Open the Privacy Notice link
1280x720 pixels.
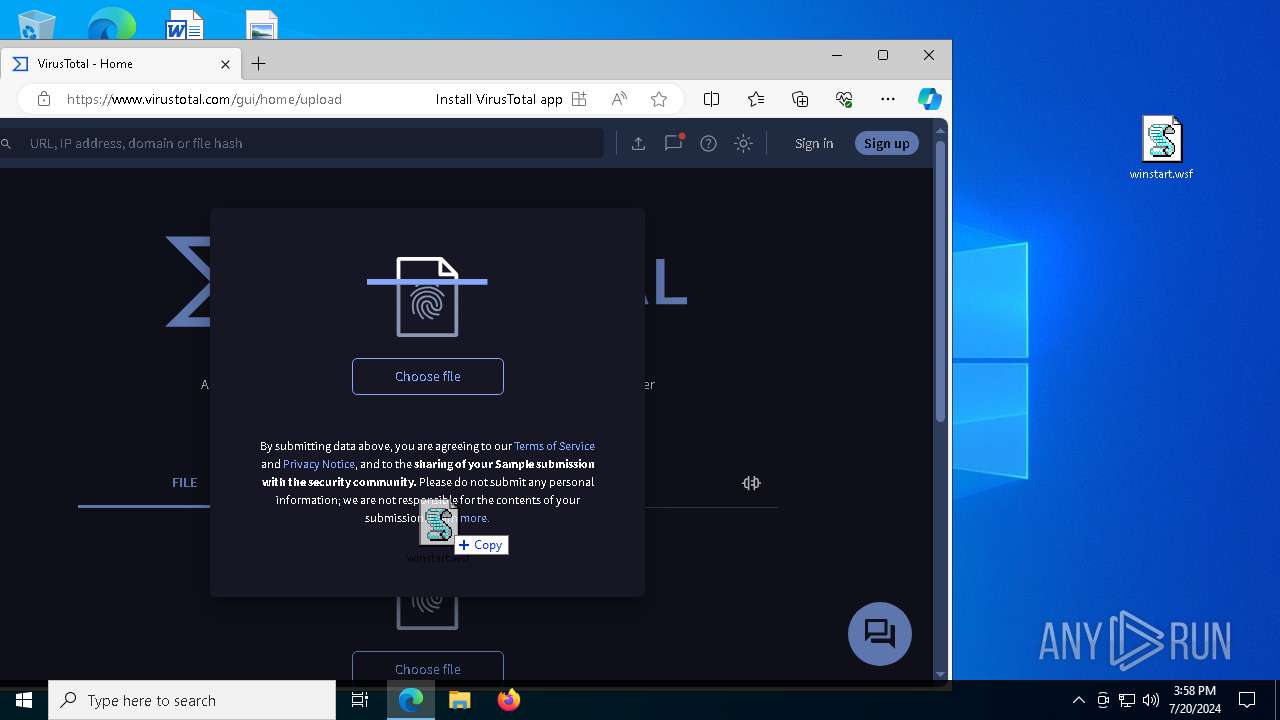[x=319, y=464]
